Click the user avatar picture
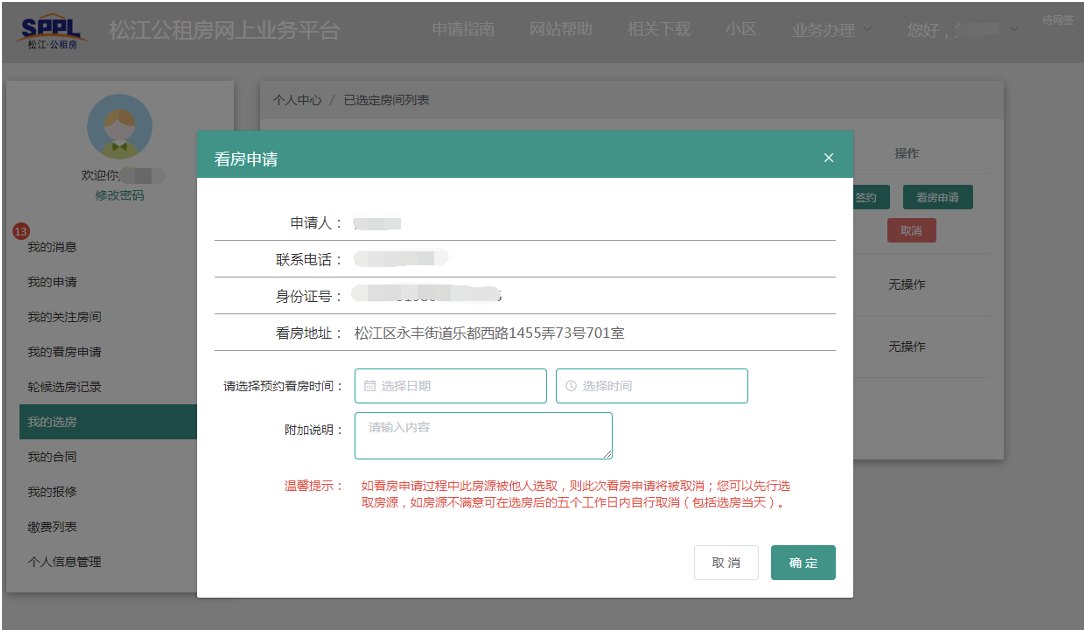This screenshot has width=1084, height=630. (119, 127)
